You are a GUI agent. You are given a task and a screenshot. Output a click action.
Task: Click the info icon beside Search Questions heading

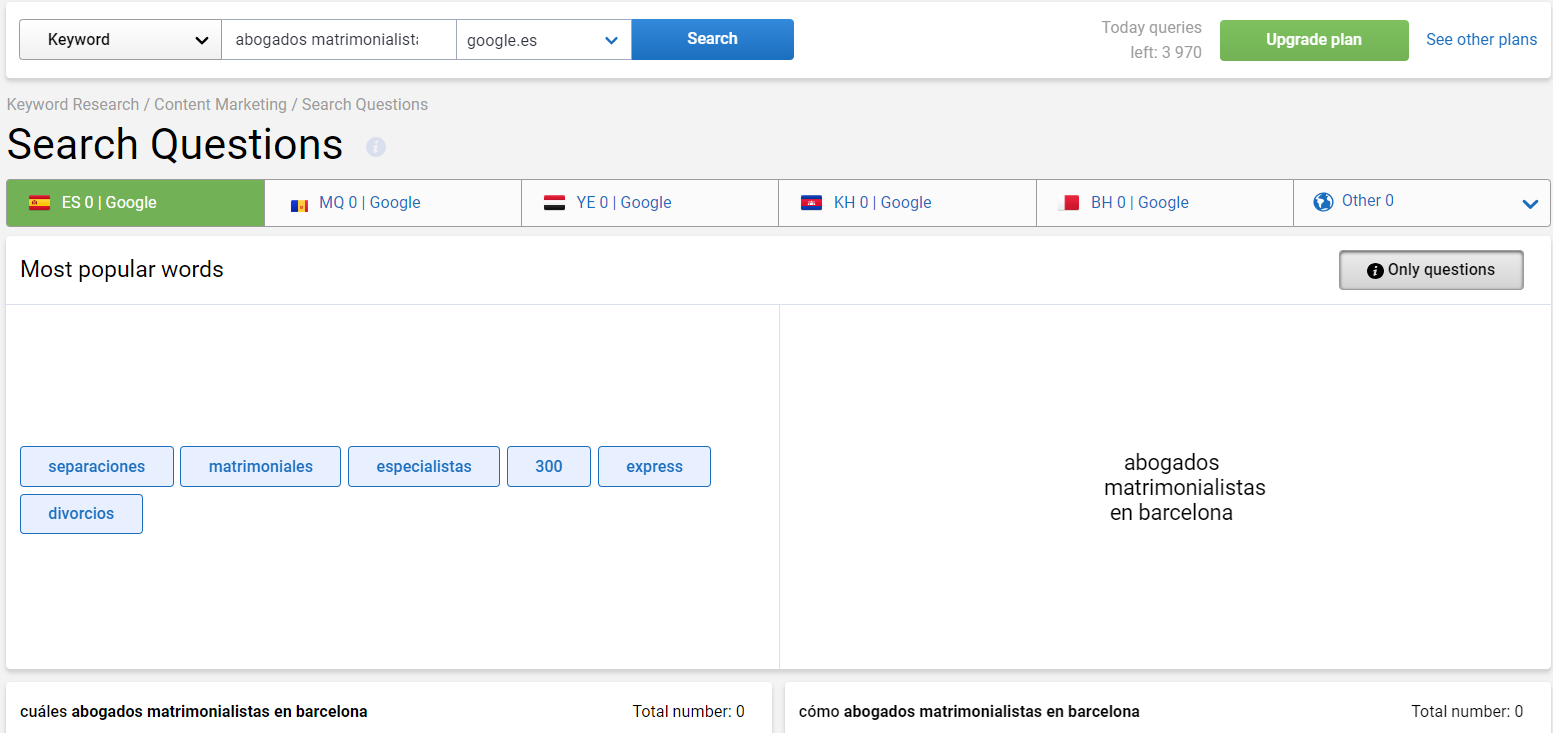click(375, 147)
